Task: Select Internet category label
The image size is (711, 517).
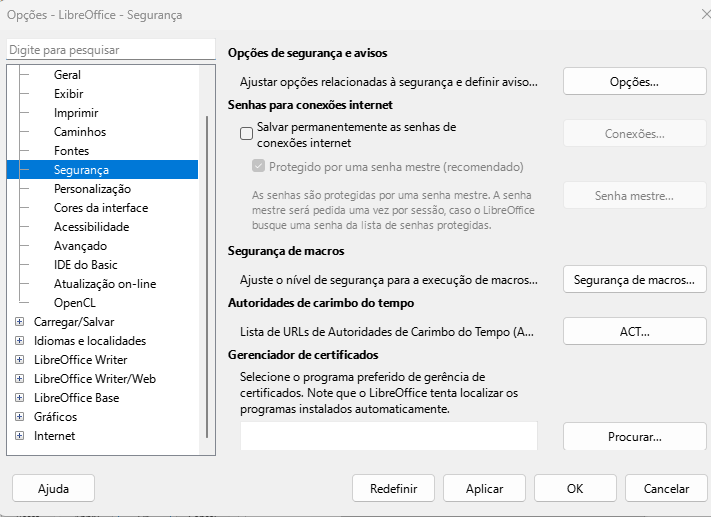Action: click(x=54, y=436)
